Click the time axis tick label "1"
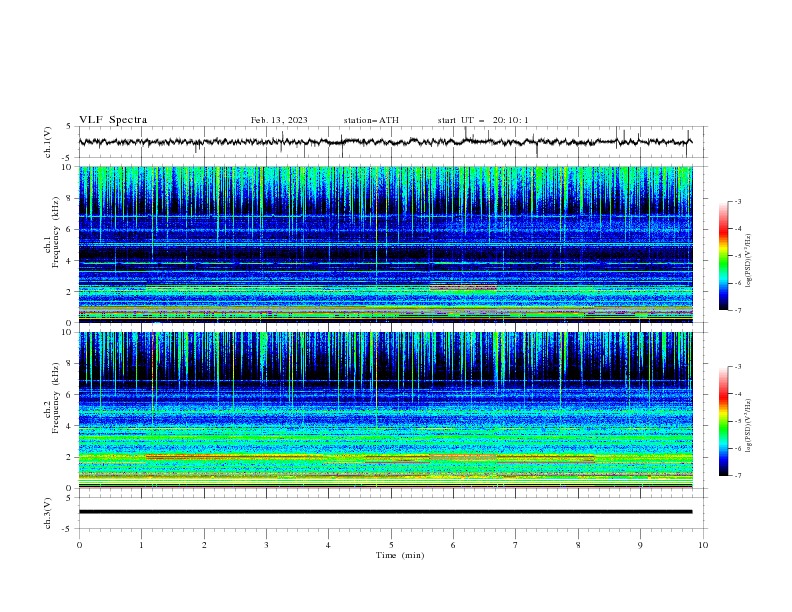This screenshot has width=792, height=612. [x=141, y=545]
